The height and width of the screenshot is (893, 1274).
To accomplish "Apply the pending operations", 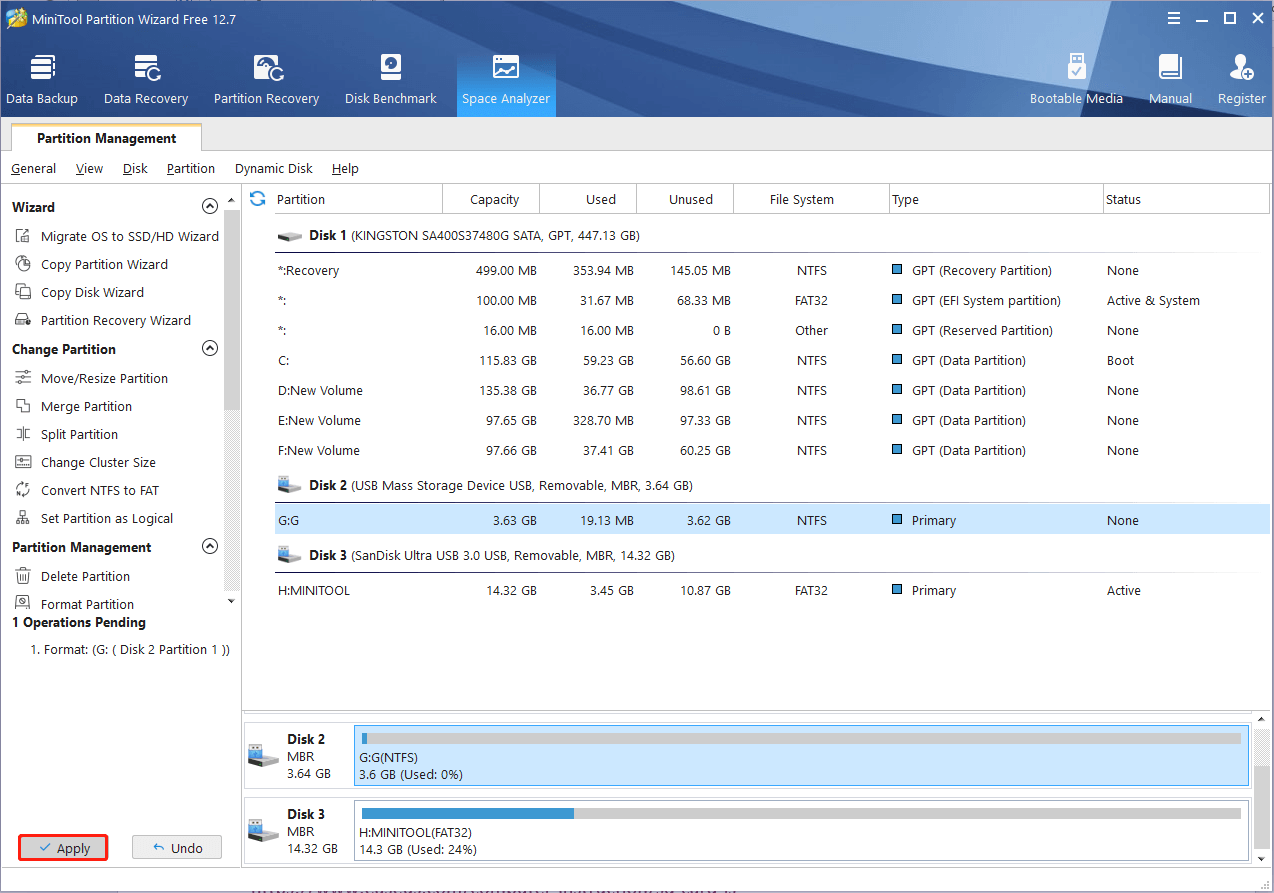I will click(63, 848).
